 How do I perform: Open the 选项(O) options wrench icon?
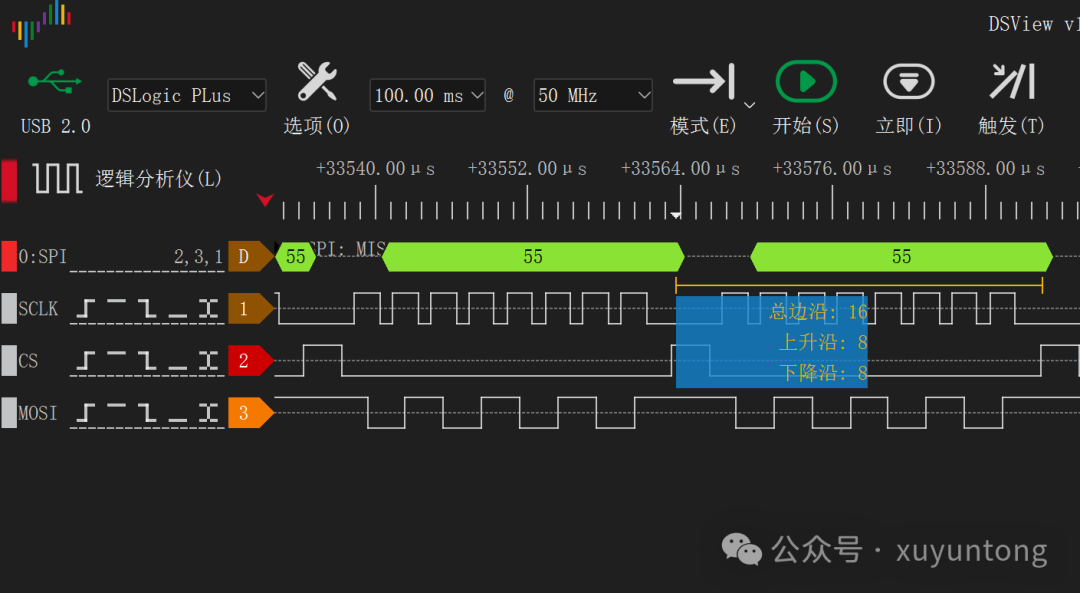(317, 81)
